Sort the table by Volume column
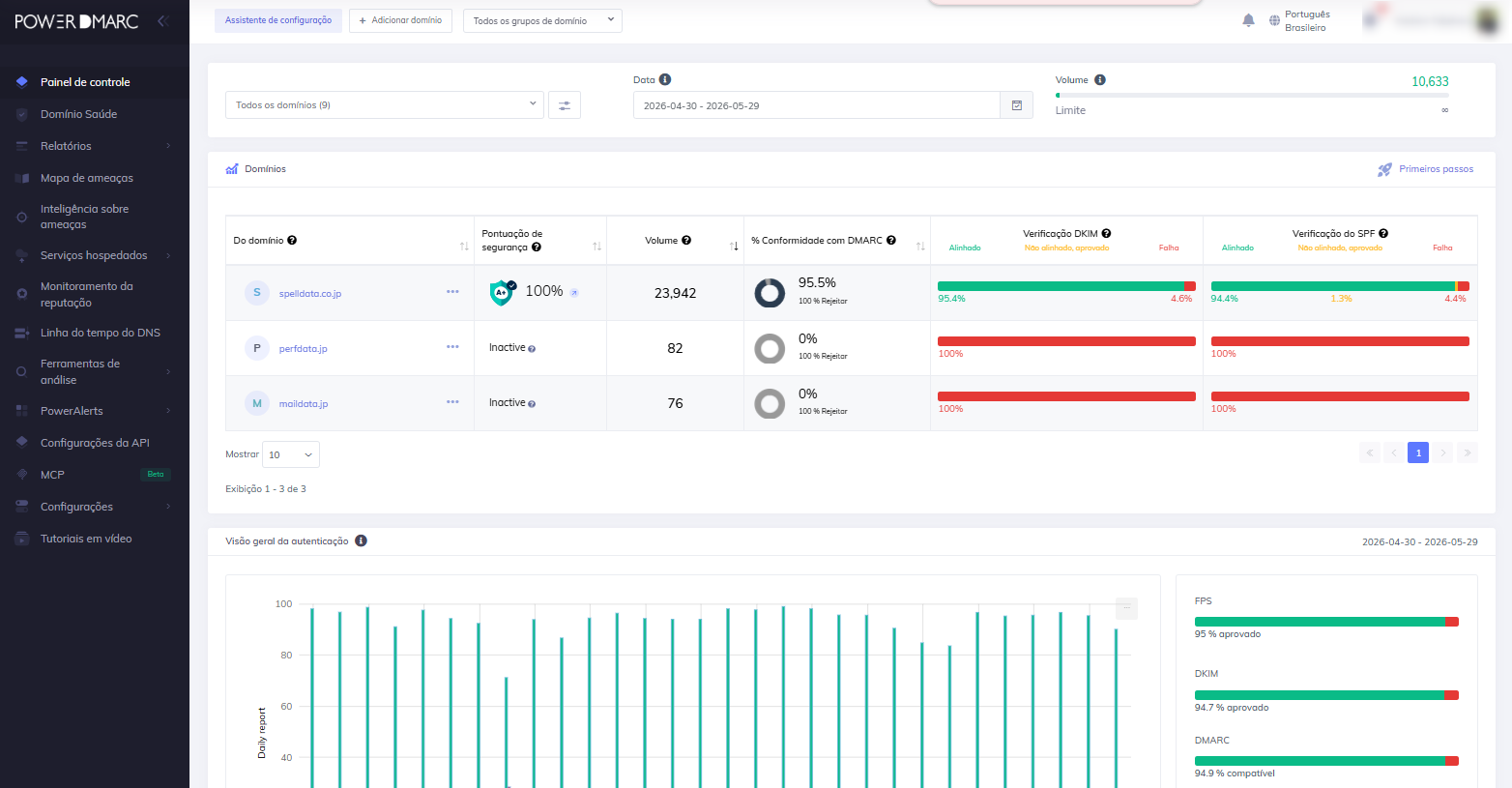Screen dimensions: 1512x788 (734, 247)
